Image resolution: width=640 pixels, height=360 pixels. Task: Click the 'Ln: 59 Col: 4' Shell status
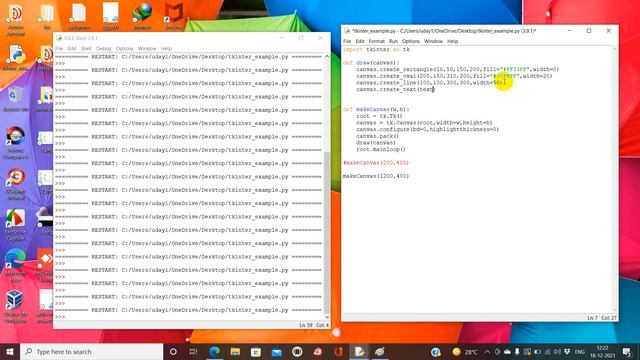pyautogui.click(x=313, y=325)
